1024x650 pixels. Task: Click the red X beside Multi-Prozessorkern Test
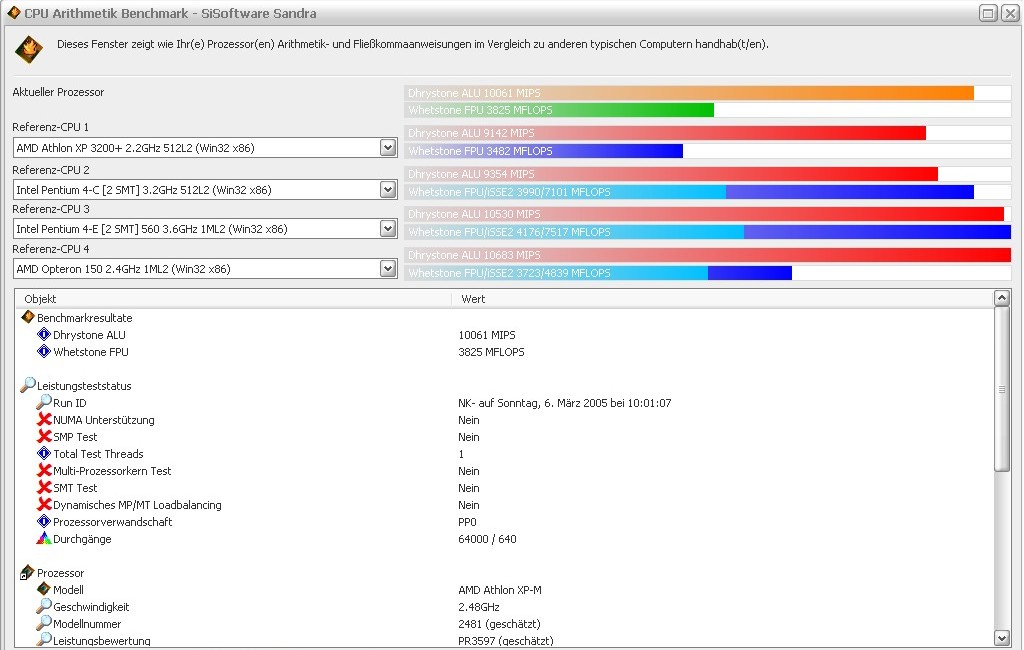pyautogui.click(x=44, y=470)
